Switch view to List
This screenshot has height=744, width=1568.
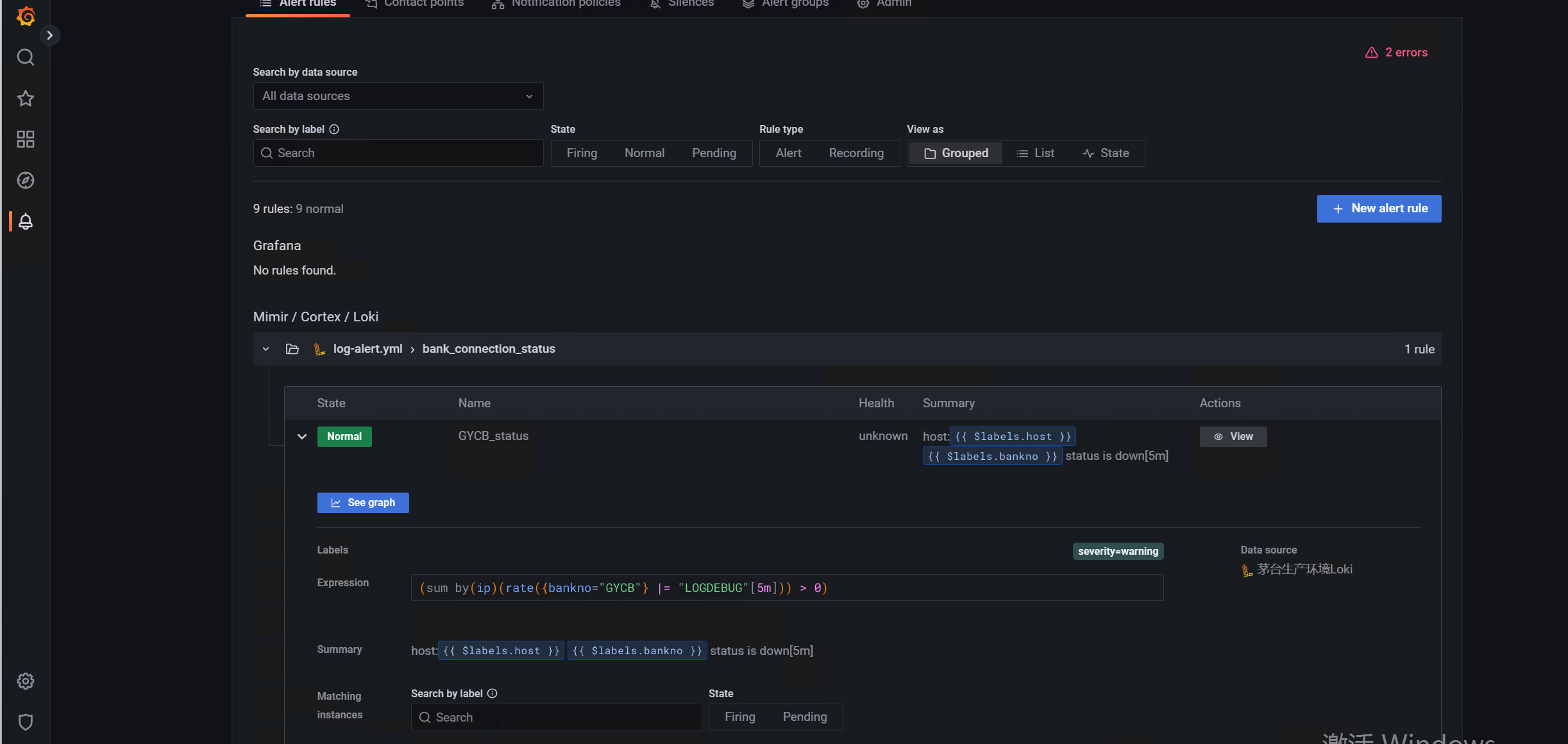(1036, 153)
